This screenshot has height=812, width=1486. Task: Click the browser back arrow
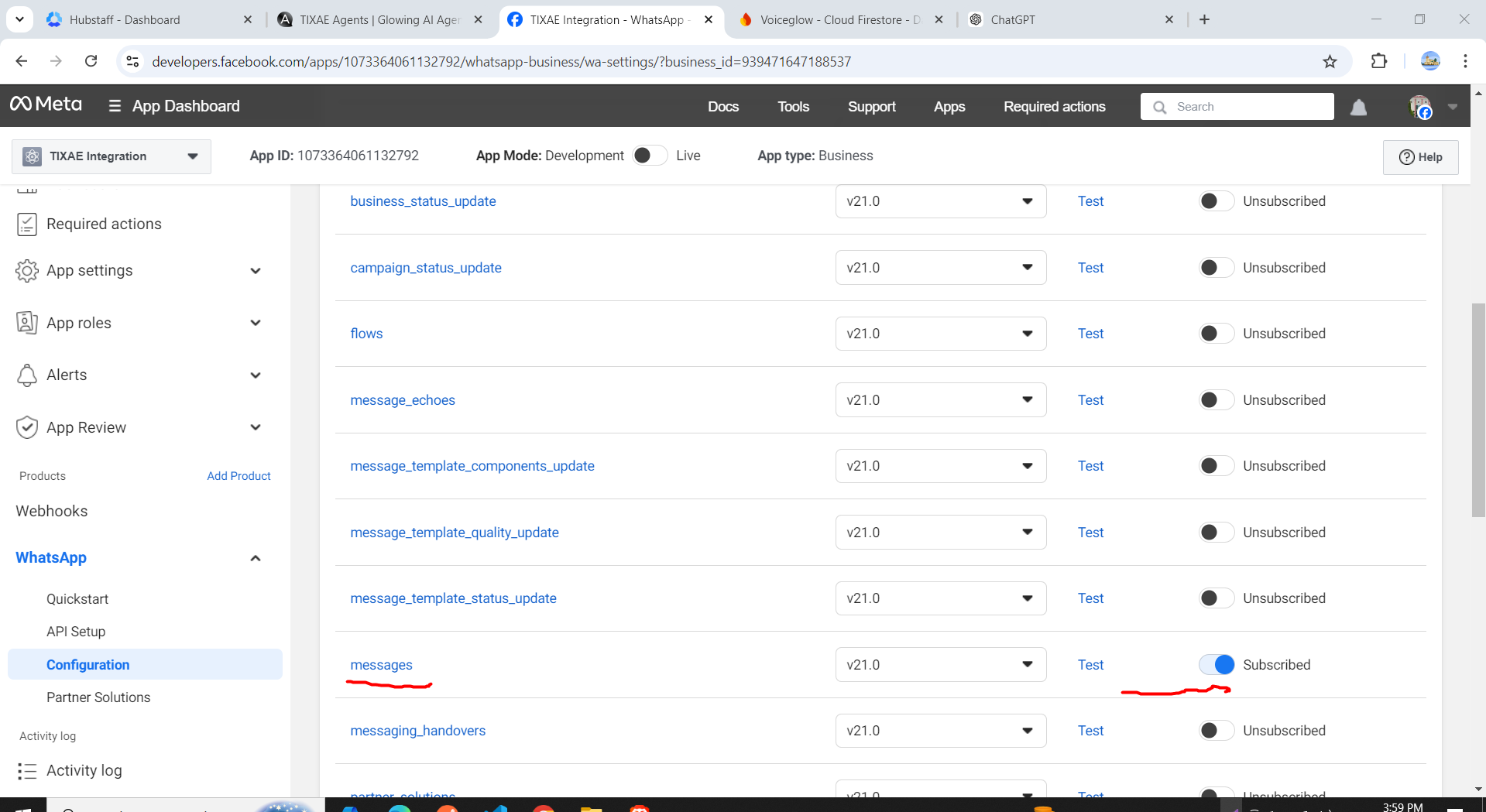[22, 61]
